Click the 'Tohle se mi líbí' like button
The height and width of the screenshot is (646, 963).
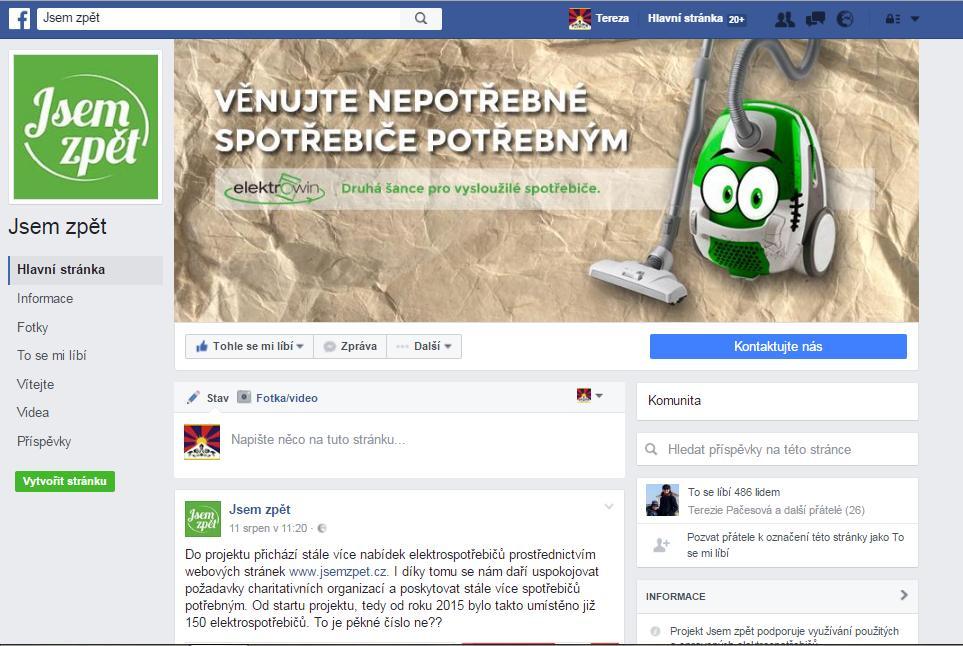[249, 346]
